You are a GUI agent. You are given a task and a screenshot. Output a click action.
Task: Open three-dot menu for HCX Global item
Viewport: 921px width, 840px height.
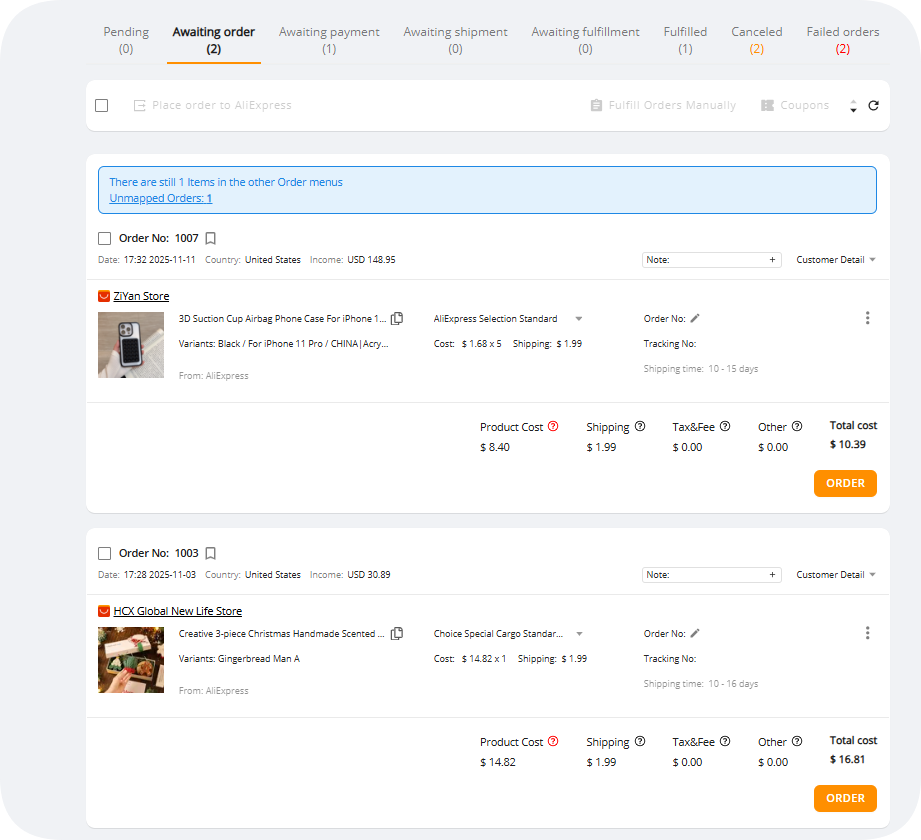point(867,633)
